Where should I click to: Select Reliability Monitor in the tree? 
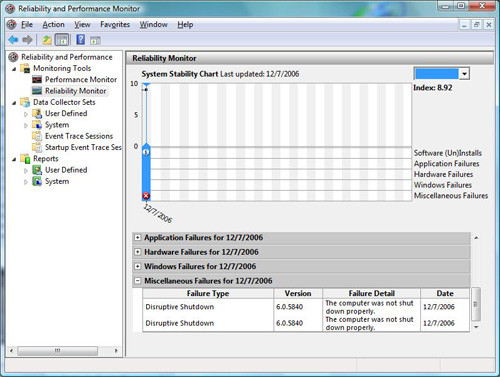[x=76, y=91]
